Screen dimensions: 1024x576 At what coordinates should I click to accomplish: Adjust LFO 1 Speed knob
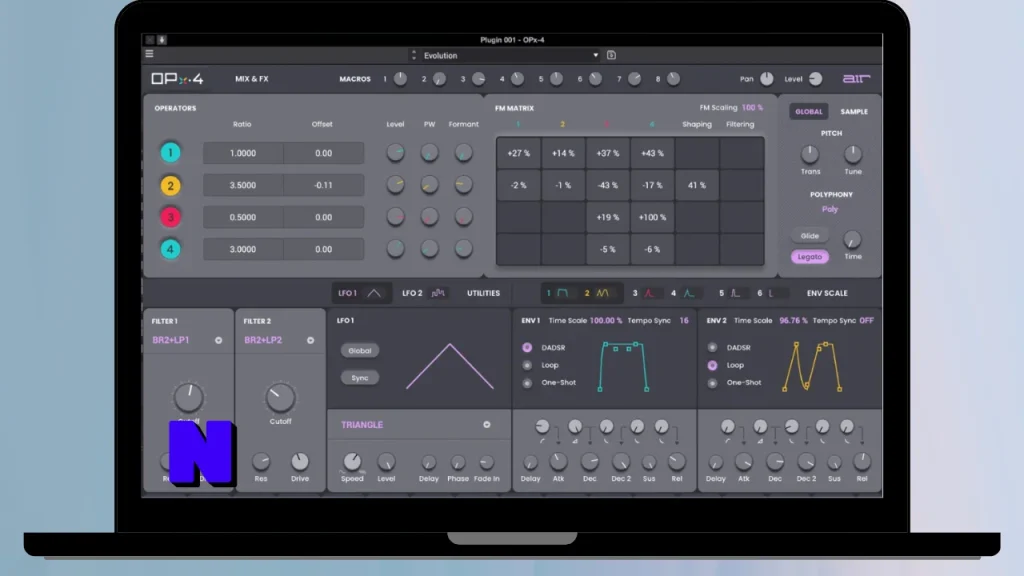352,462
